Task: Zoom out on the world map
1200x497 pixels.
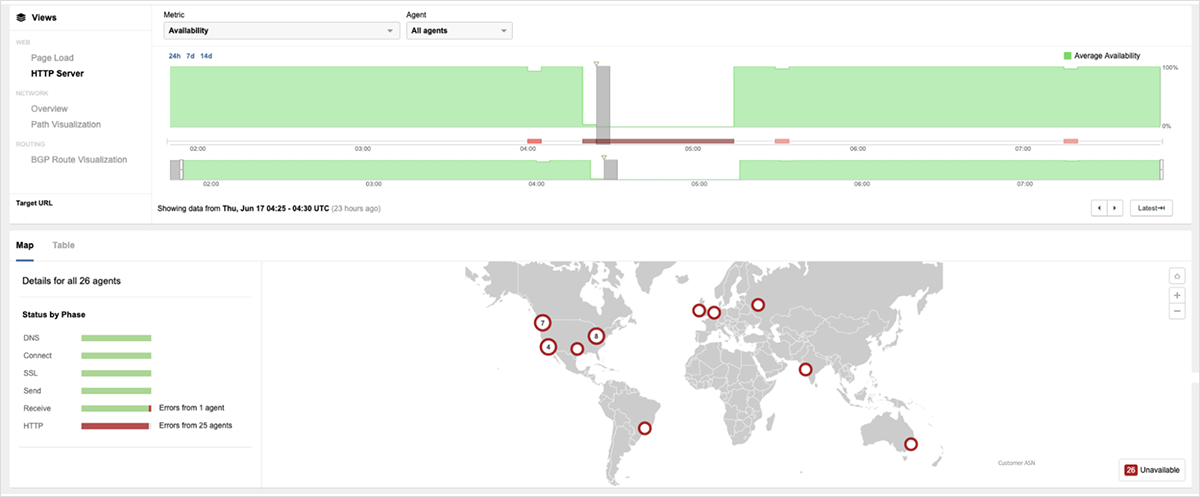Action: pos(1177,312)
